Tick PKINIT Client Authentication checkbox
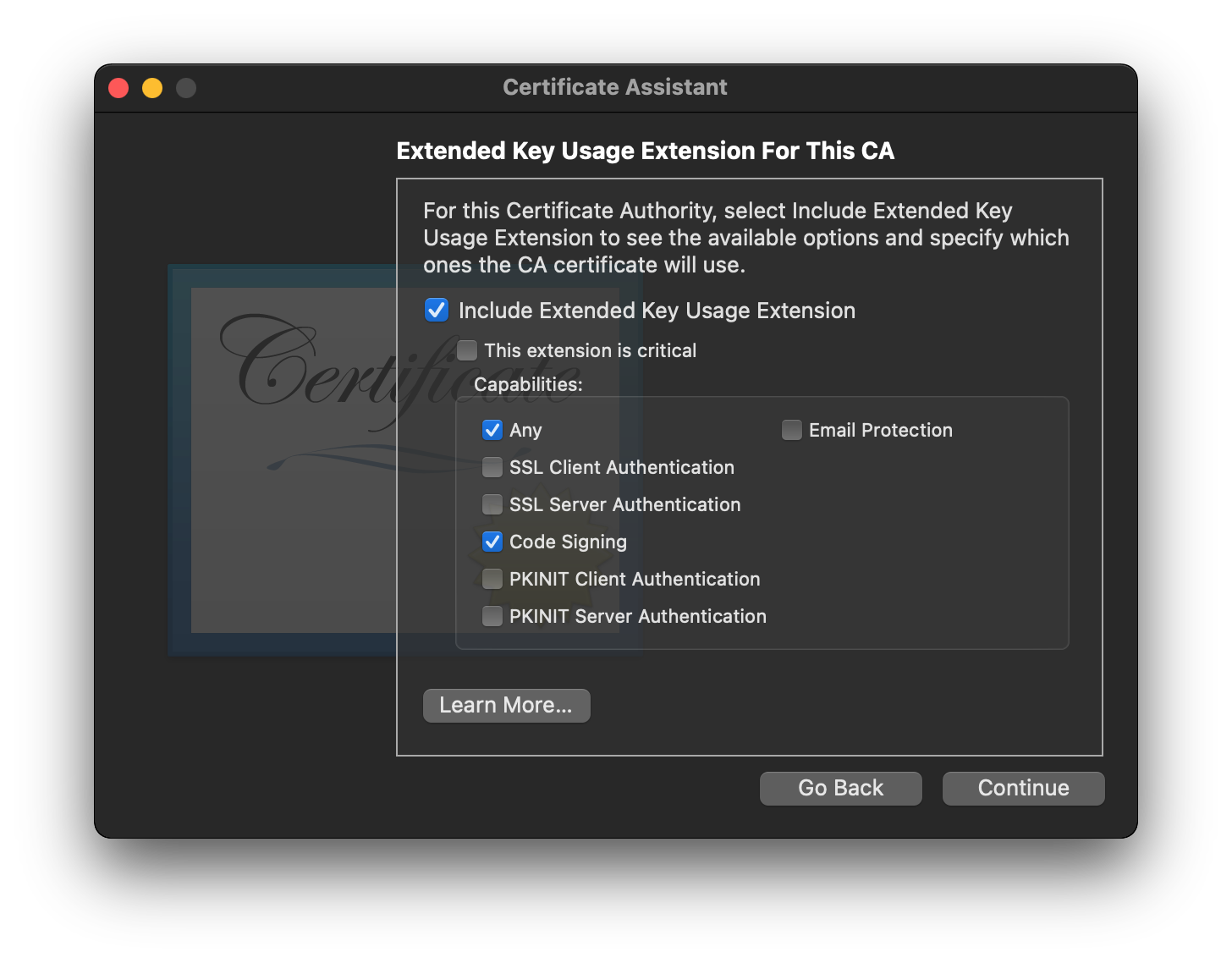 point(492,579)
